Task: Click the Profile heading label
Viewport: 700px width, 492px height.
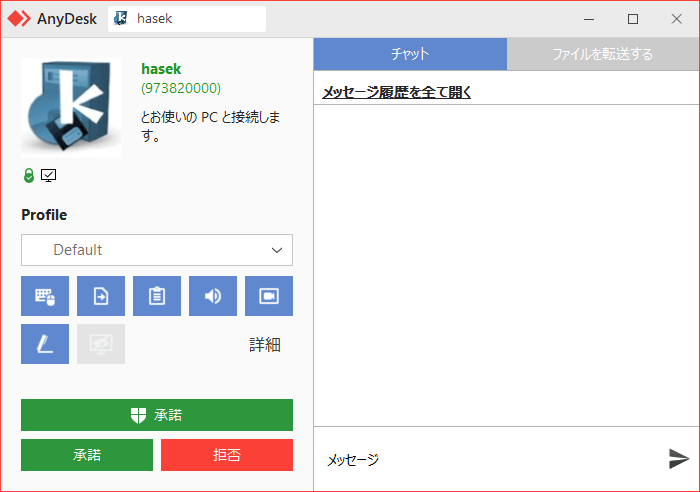Action: coord(44,215)
